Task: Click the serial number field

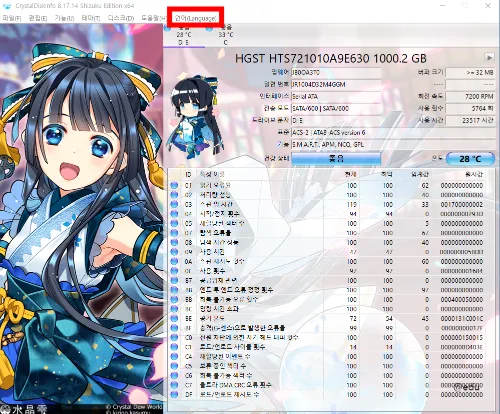Action: coord(336,85)
